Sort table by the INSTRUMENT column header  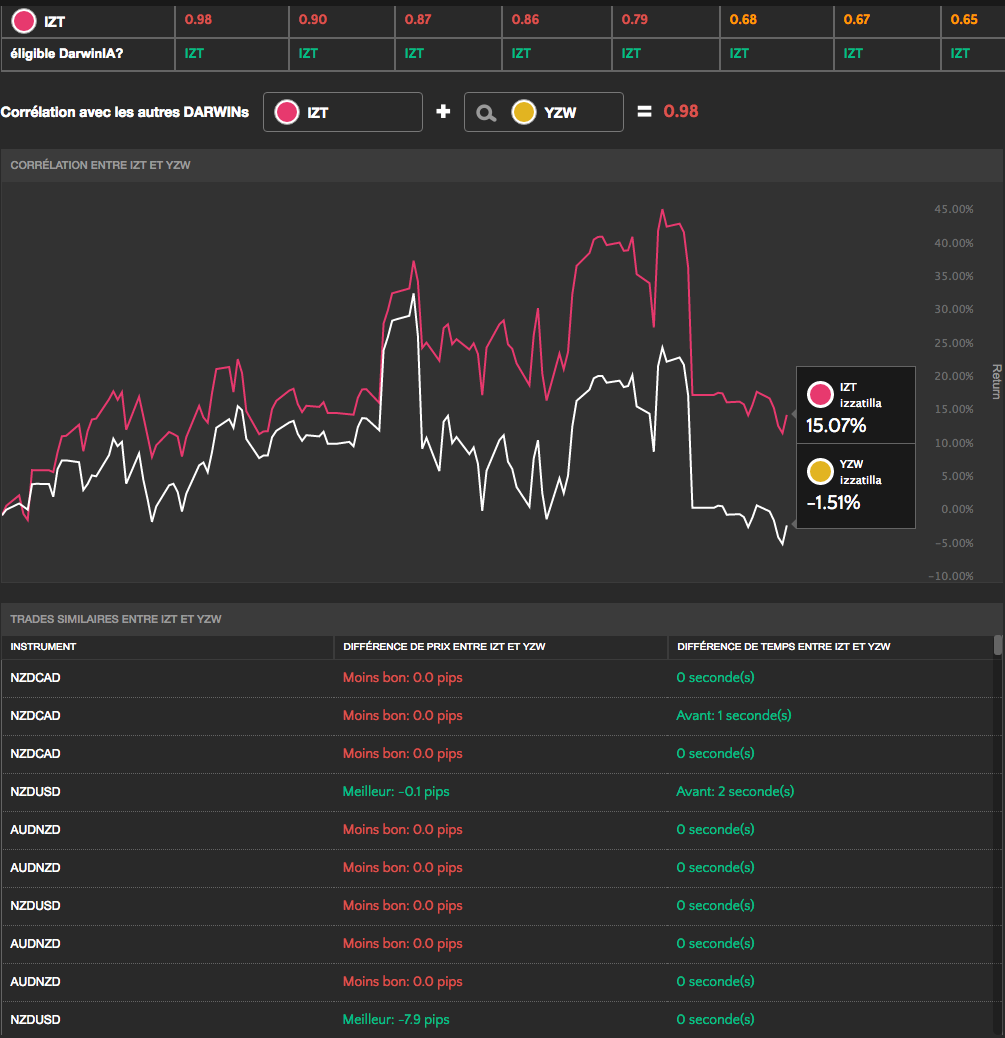[x=43, y=647]
